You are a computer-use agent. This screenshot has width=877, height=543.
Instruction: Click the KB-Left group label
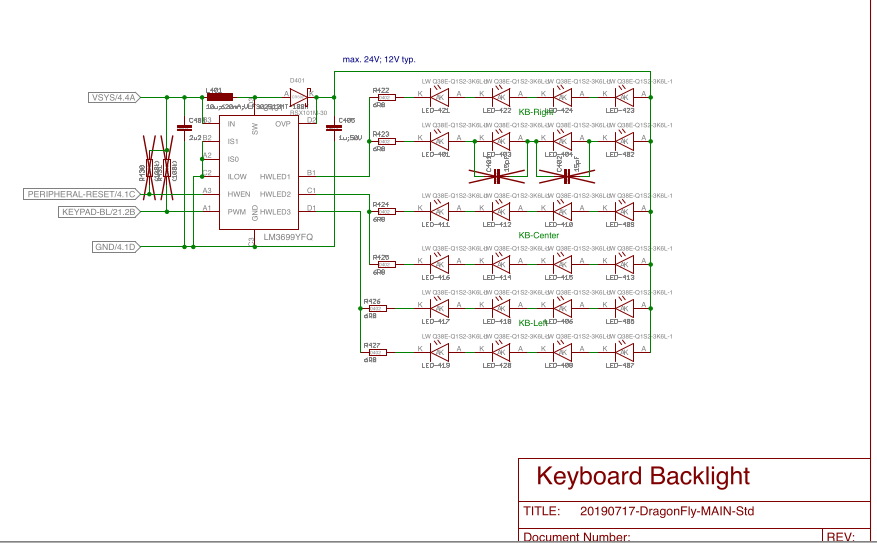pos(532,324)
